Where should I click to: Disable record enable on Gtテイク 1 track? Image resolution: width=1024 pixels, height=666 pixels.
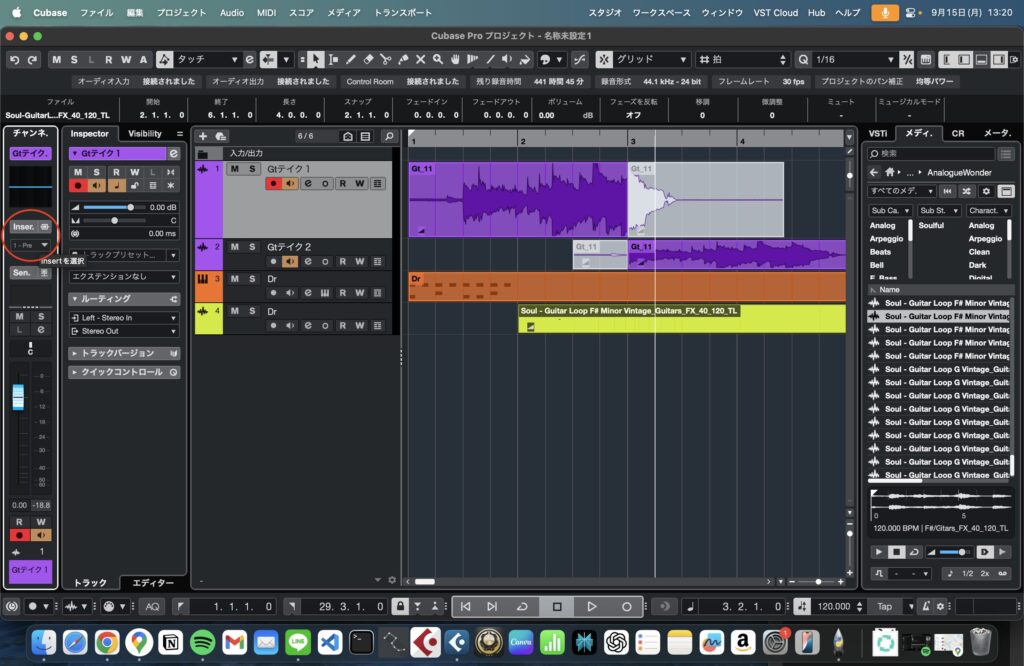pyautogui.click(x=273, y=184)
